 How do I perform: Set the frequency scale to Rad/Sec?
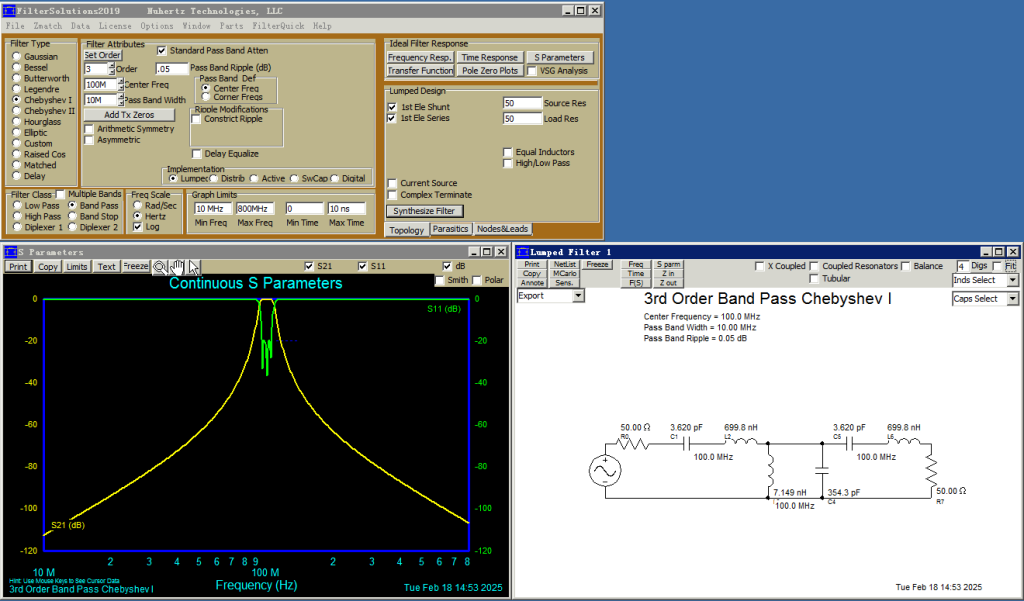[137, 206]
